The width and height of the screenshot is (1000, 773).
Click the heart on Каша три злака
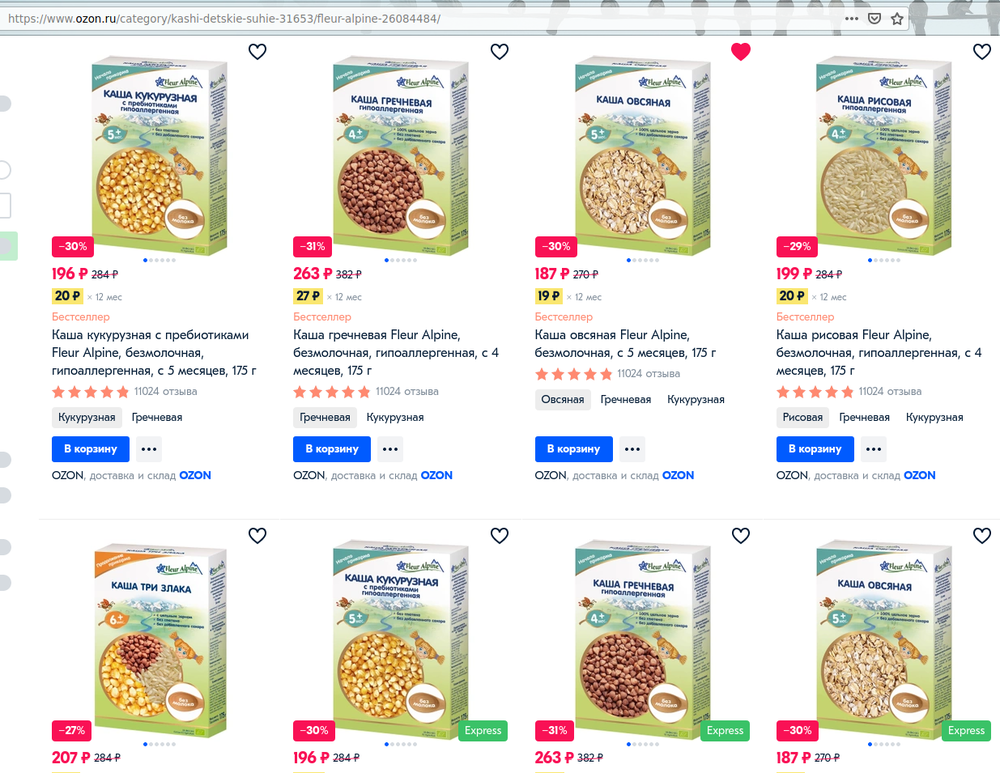pos(257,535)
